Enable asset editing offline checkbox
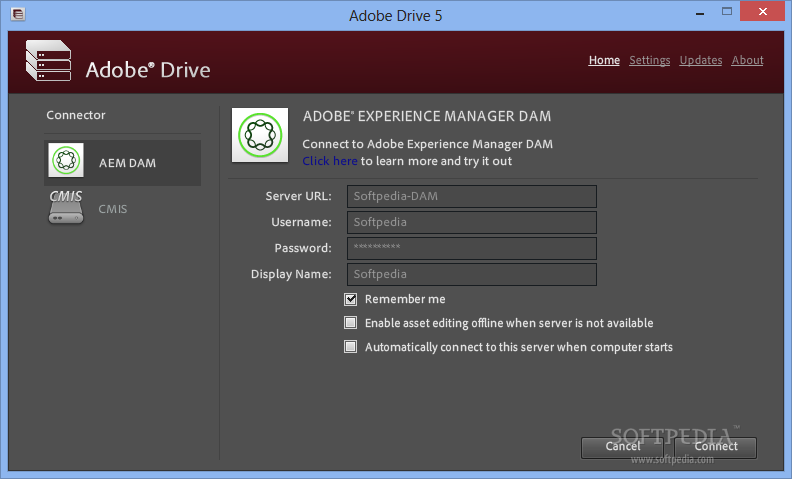 click(x=351, y=323)
